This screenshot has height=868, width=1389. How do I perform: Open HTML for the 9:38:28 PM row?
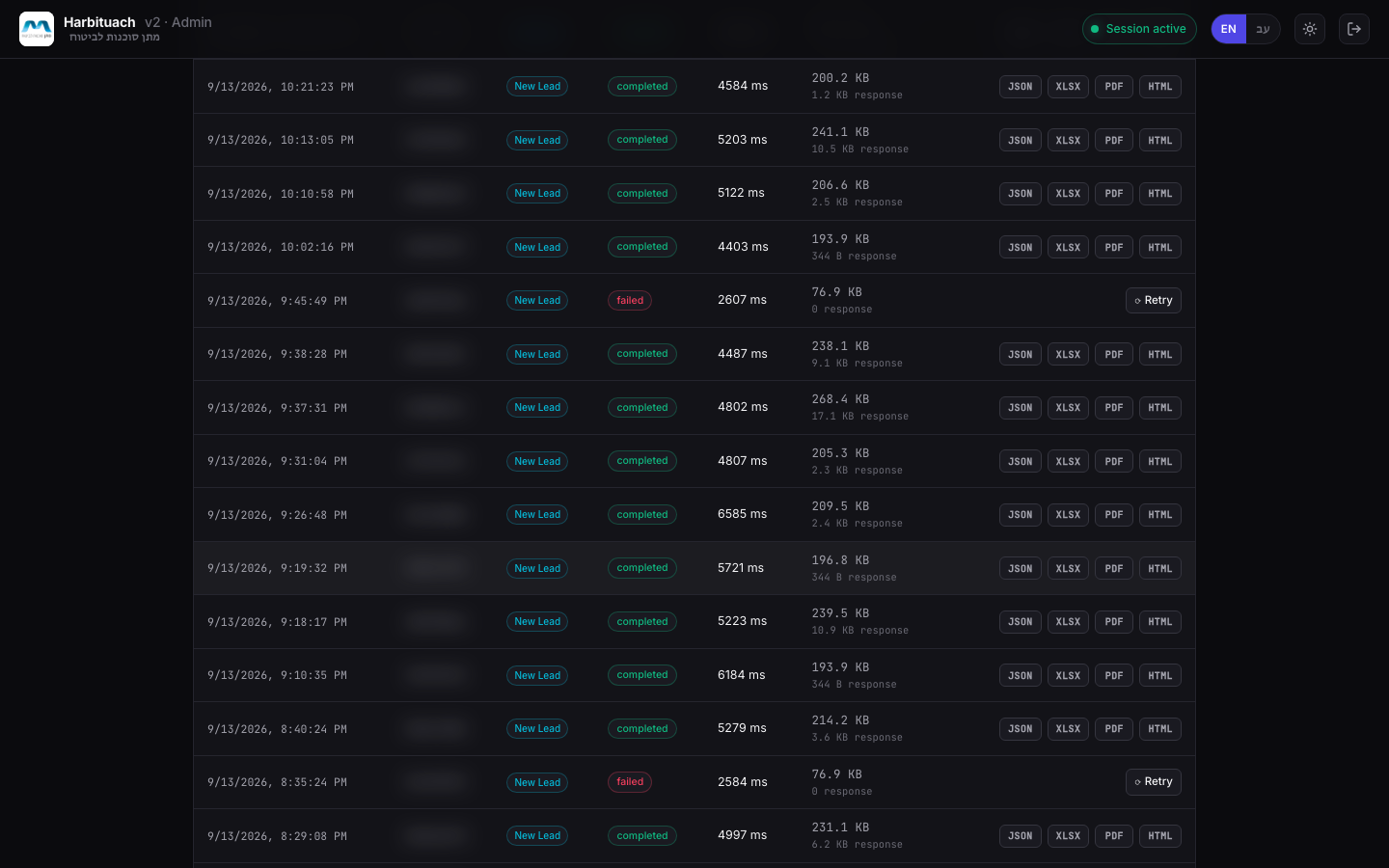1160,355
